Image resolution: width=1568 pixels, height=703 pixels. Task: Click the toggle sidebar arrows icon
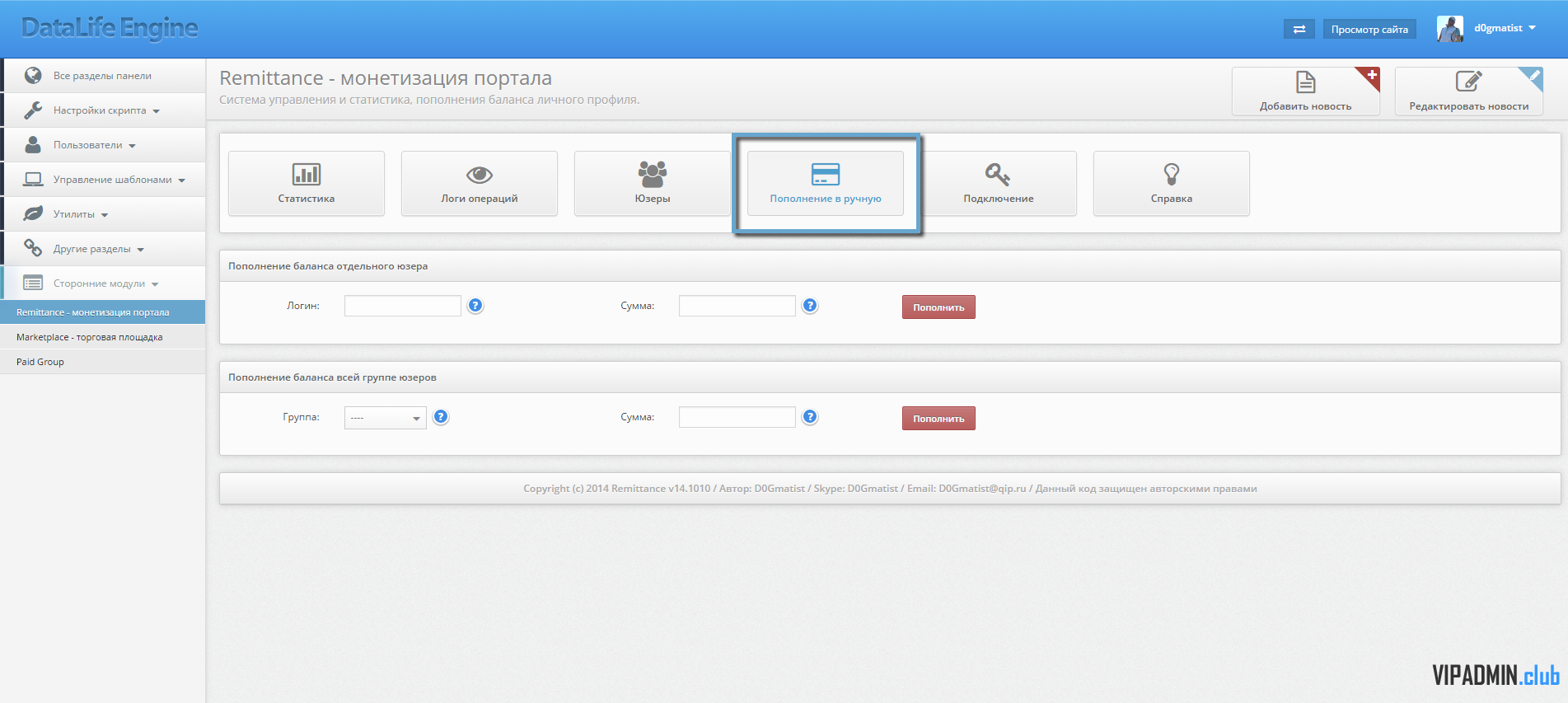(x=1299, y=30)
